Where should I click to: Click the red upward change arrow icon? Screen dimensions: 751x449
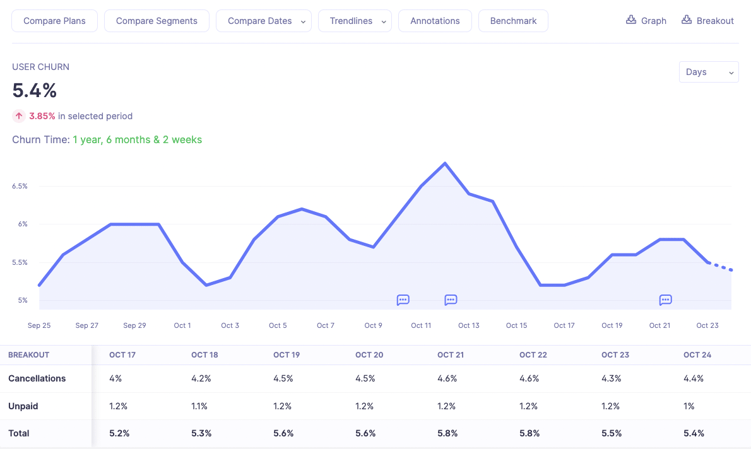(x=19, y=116)
